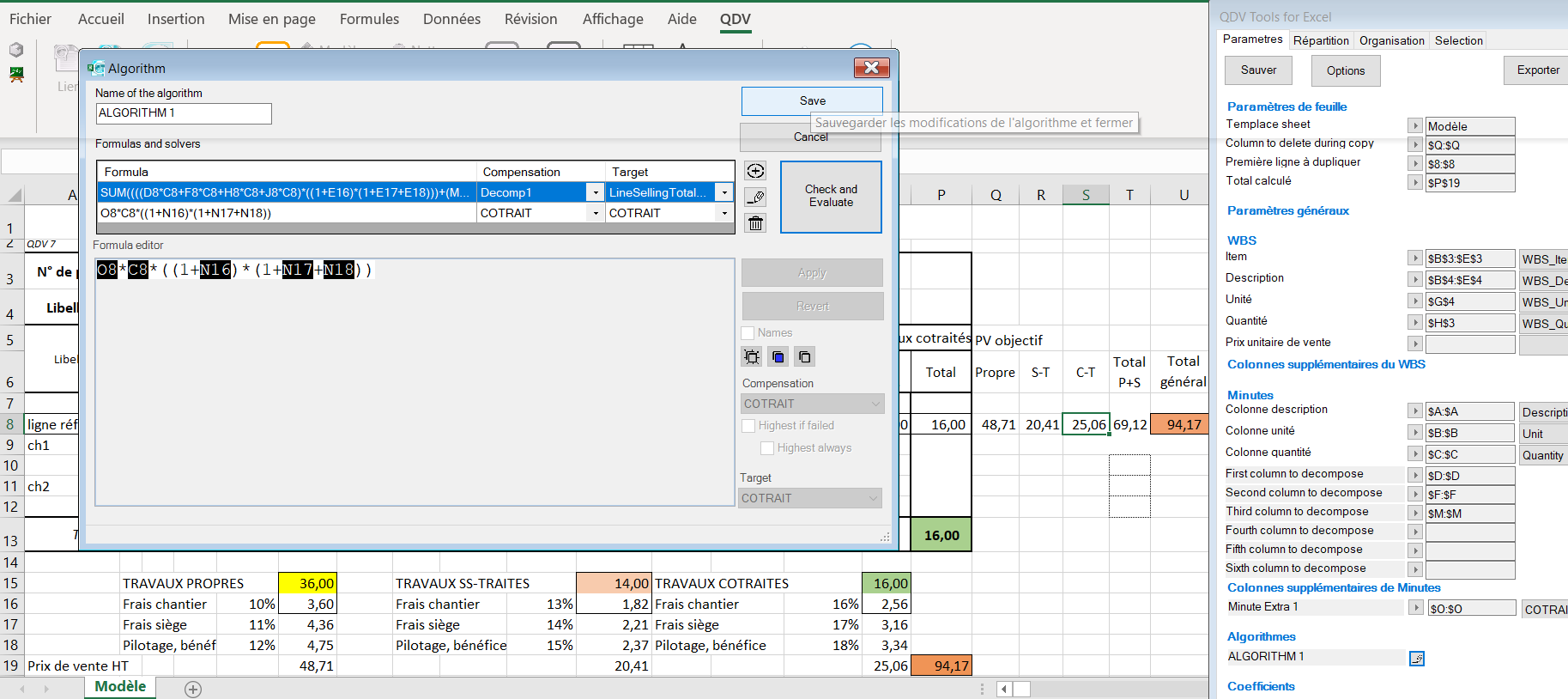Click the Save button in Algorithm dialog
This screenshot has height=699, width=1568.
point(812,100)
